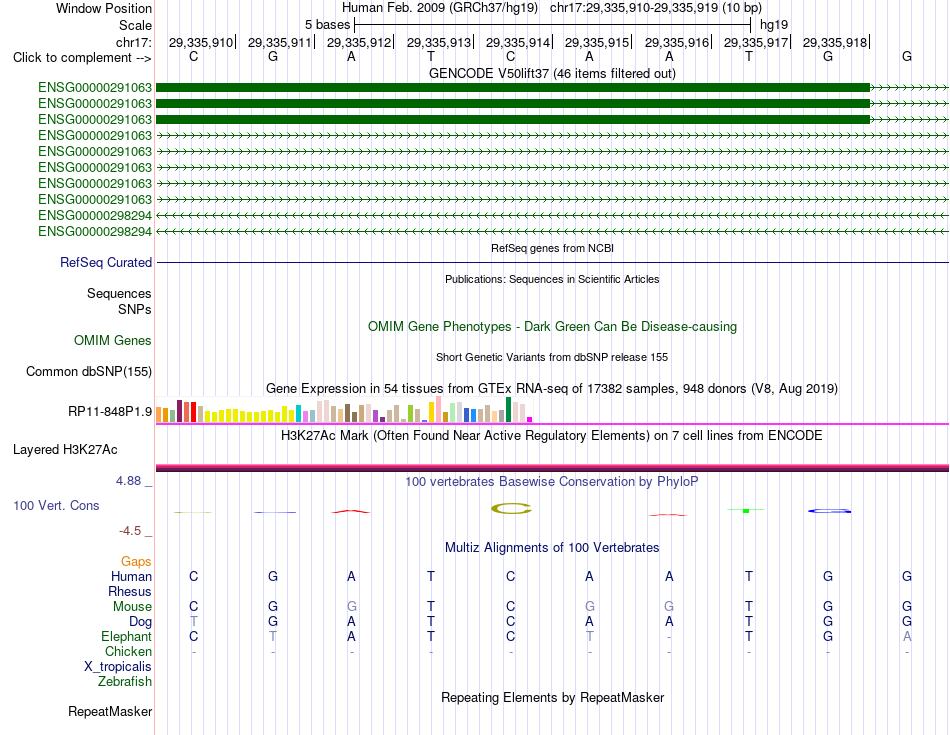This screenshot has width=950, height=735.
Task: Click the Dog alignment row label
Action: click(140, 622)
